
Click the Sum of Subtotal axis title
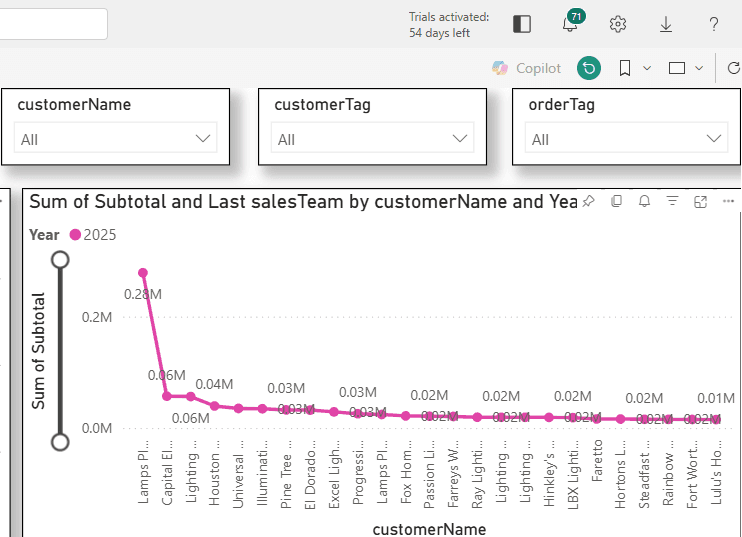point(38,351)
